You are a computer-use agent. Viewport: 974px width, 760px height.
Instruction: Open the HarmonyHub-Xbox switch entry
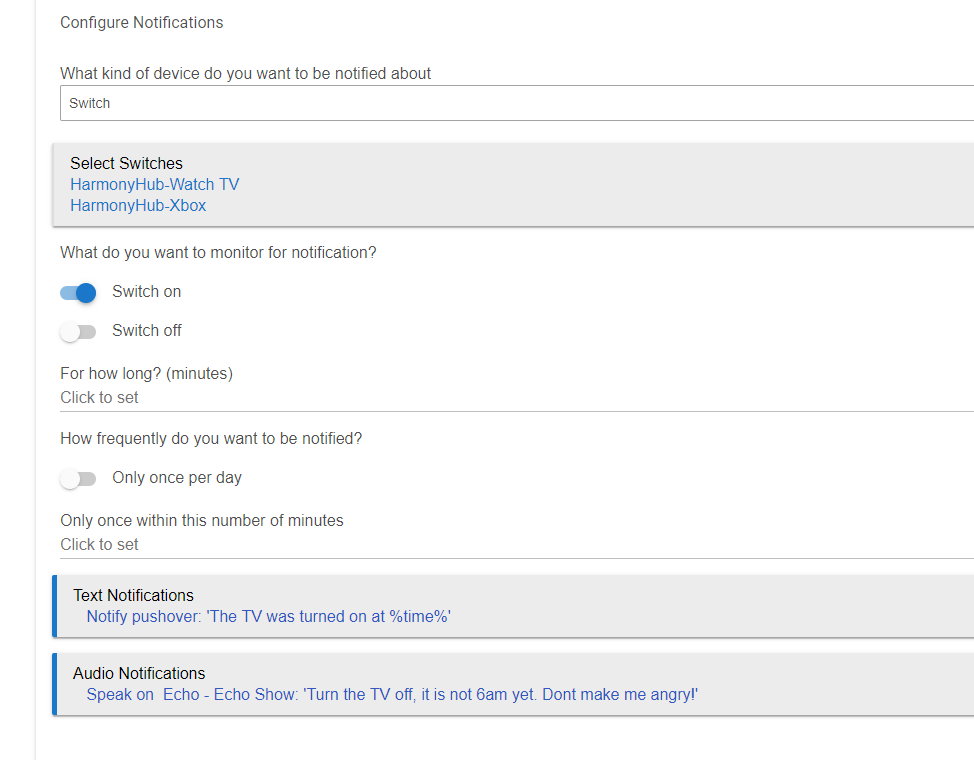[x=138, y=206]
